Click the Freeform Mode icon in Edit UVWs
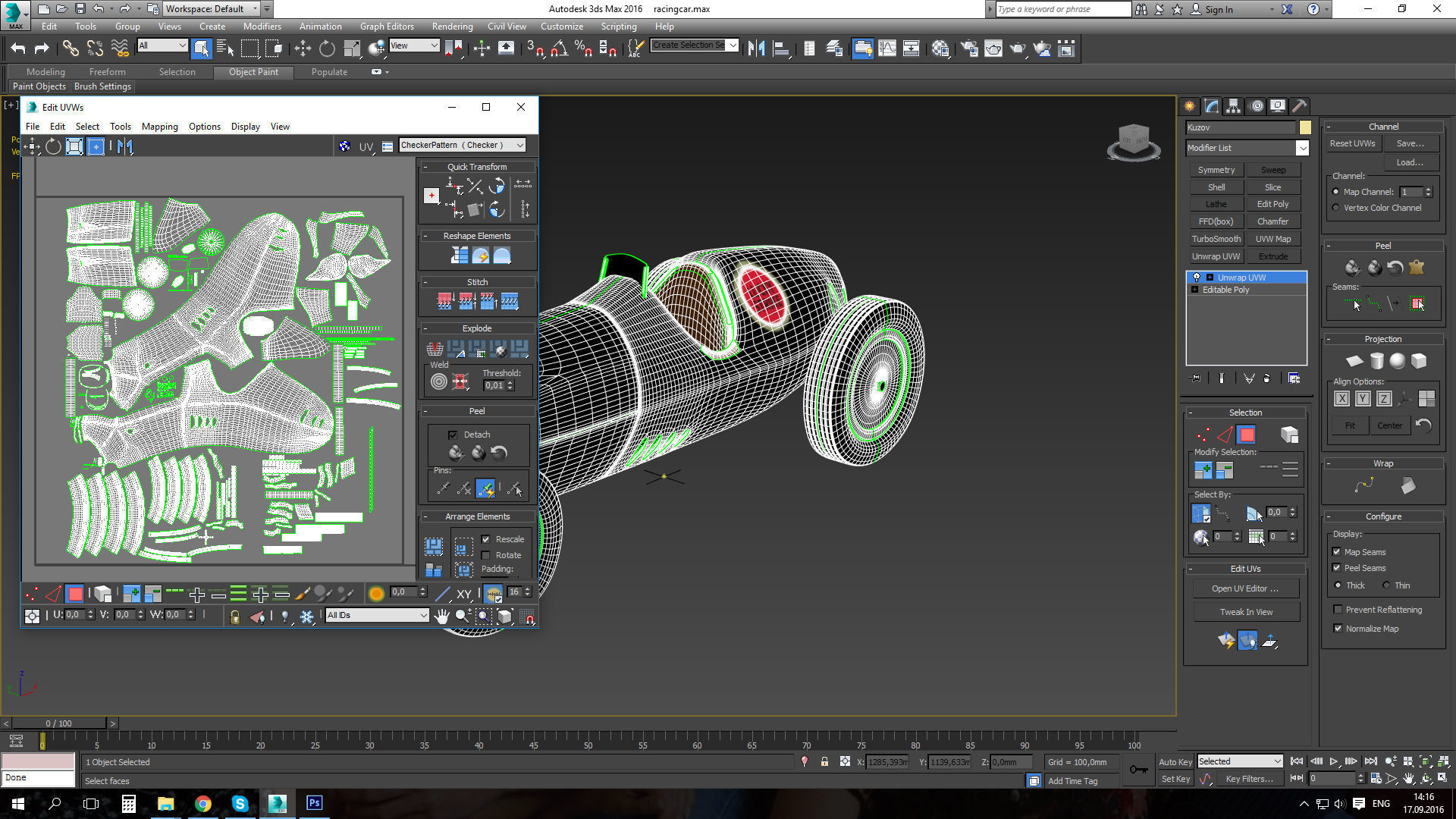Screen dimensions: 1456x819 96,146
